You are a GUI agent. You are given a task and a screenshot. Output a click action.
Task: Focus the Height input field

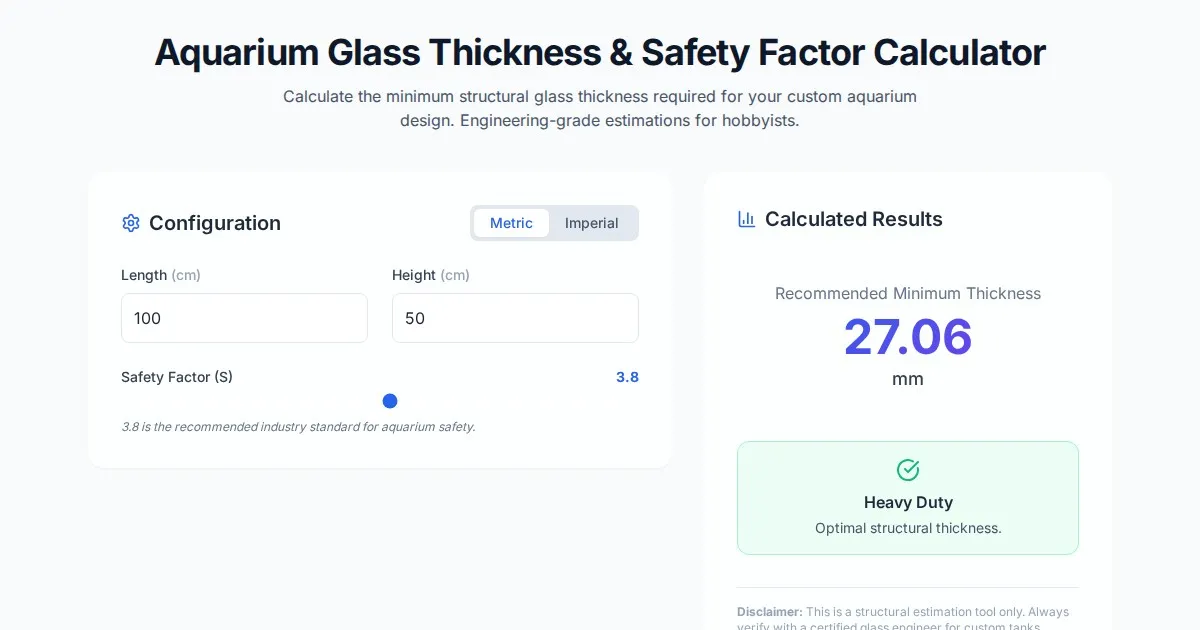[x=515, y=318]
